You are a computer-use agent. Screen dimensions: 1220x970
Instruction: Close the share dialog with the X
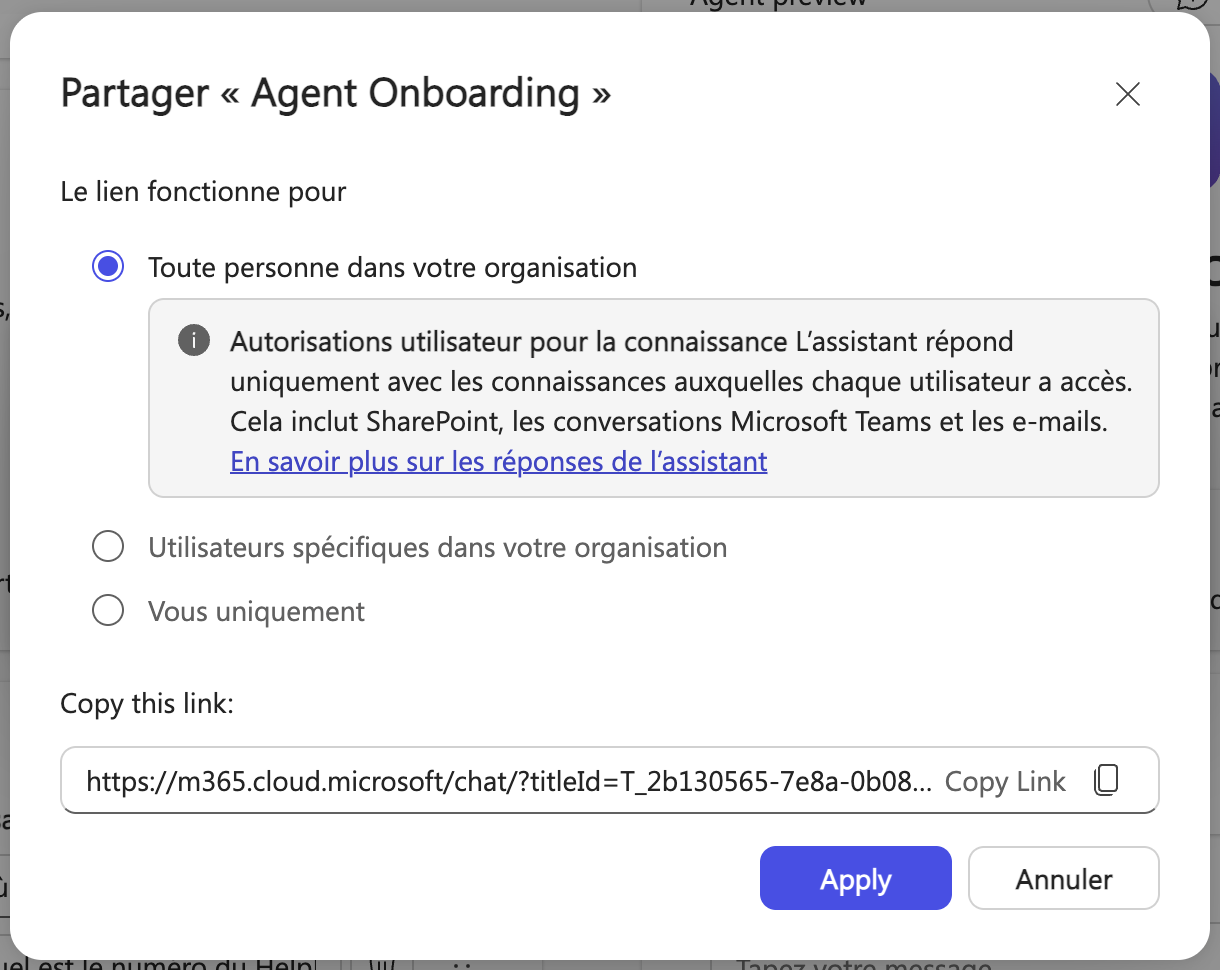(x=1127, y=94)
